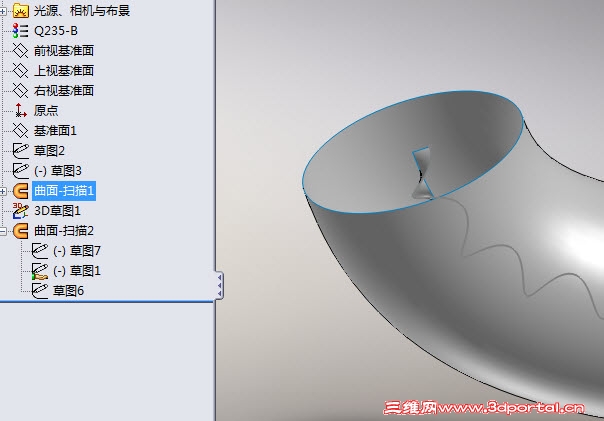Select the (-) 草图1 label
This screenshot has width=604, height=421.
[x=77, y=271]
